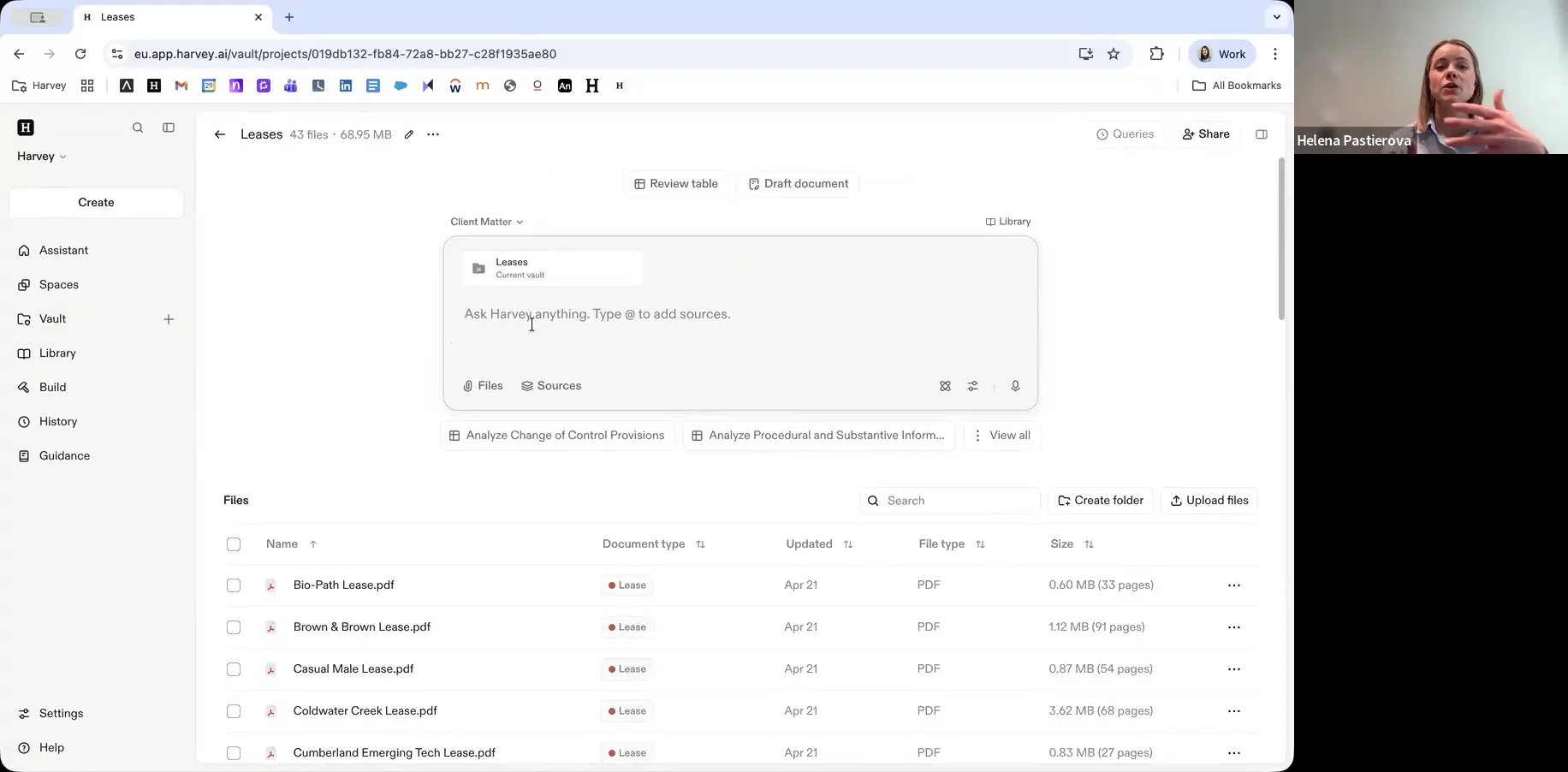The image size is (1568, 772).
Task: Open the Queries button
Action: tap(1126, 134)
